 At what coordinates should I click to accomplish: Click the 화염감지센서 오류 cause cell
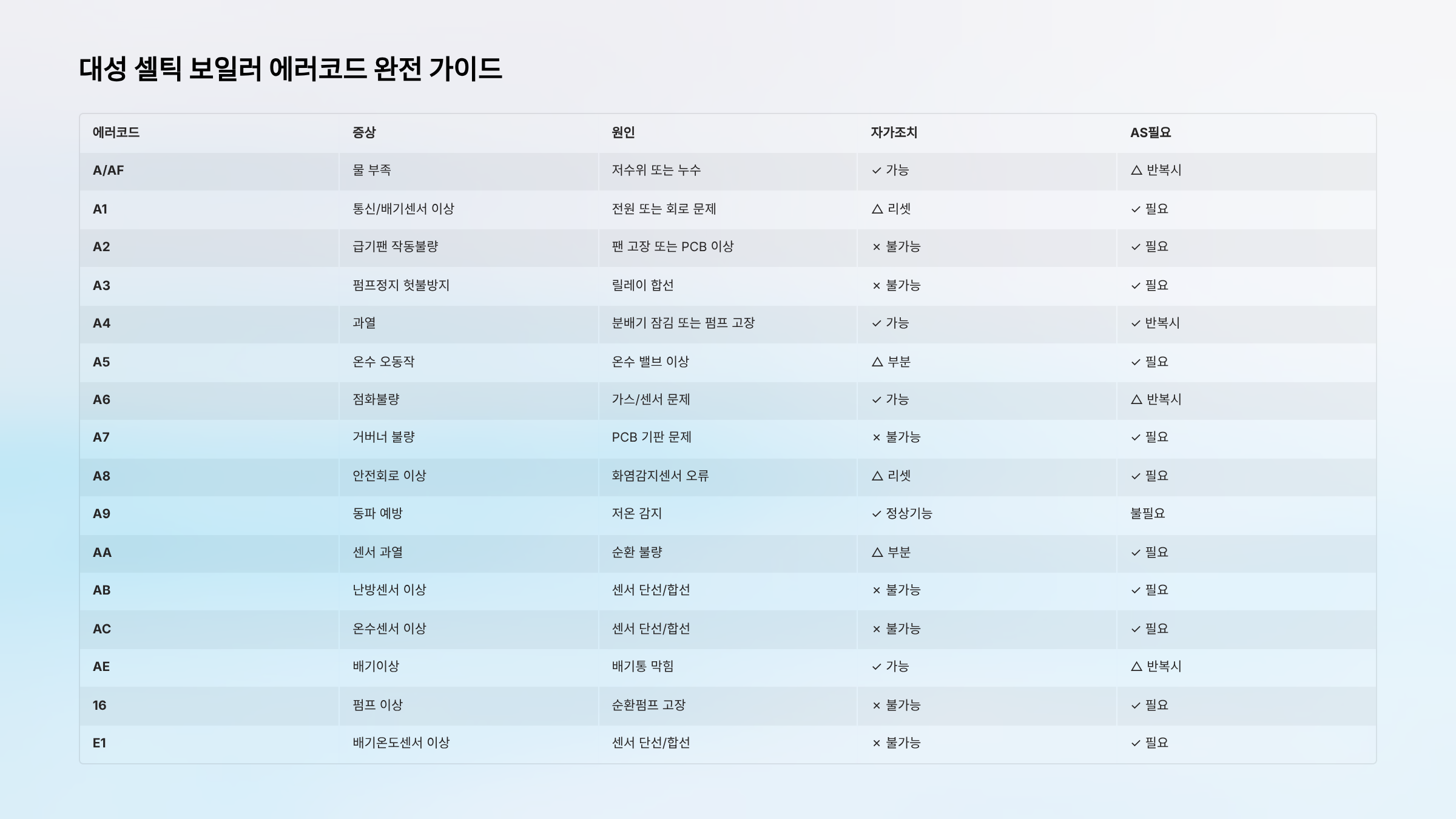660,476
